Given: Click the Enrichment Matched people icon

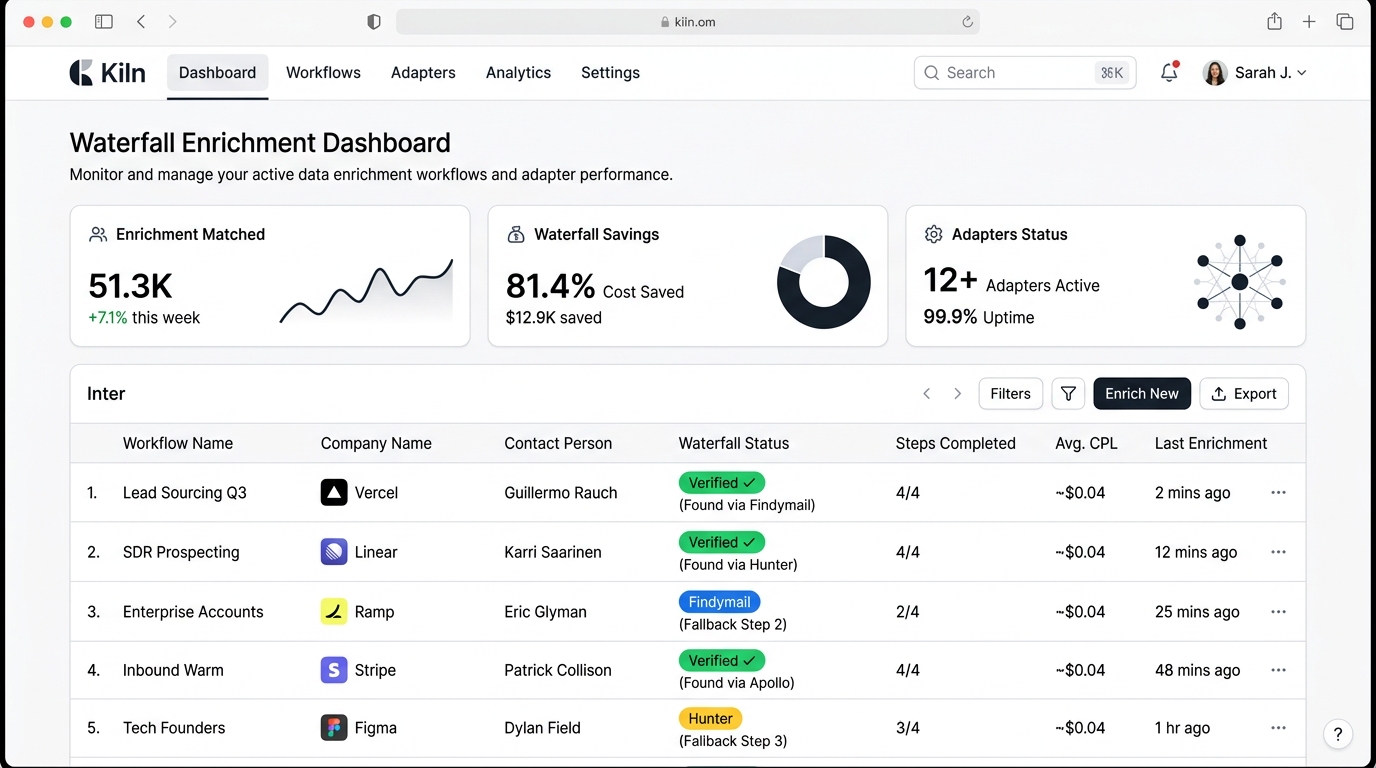Looking at the screenshot, I should coord(98,234).
